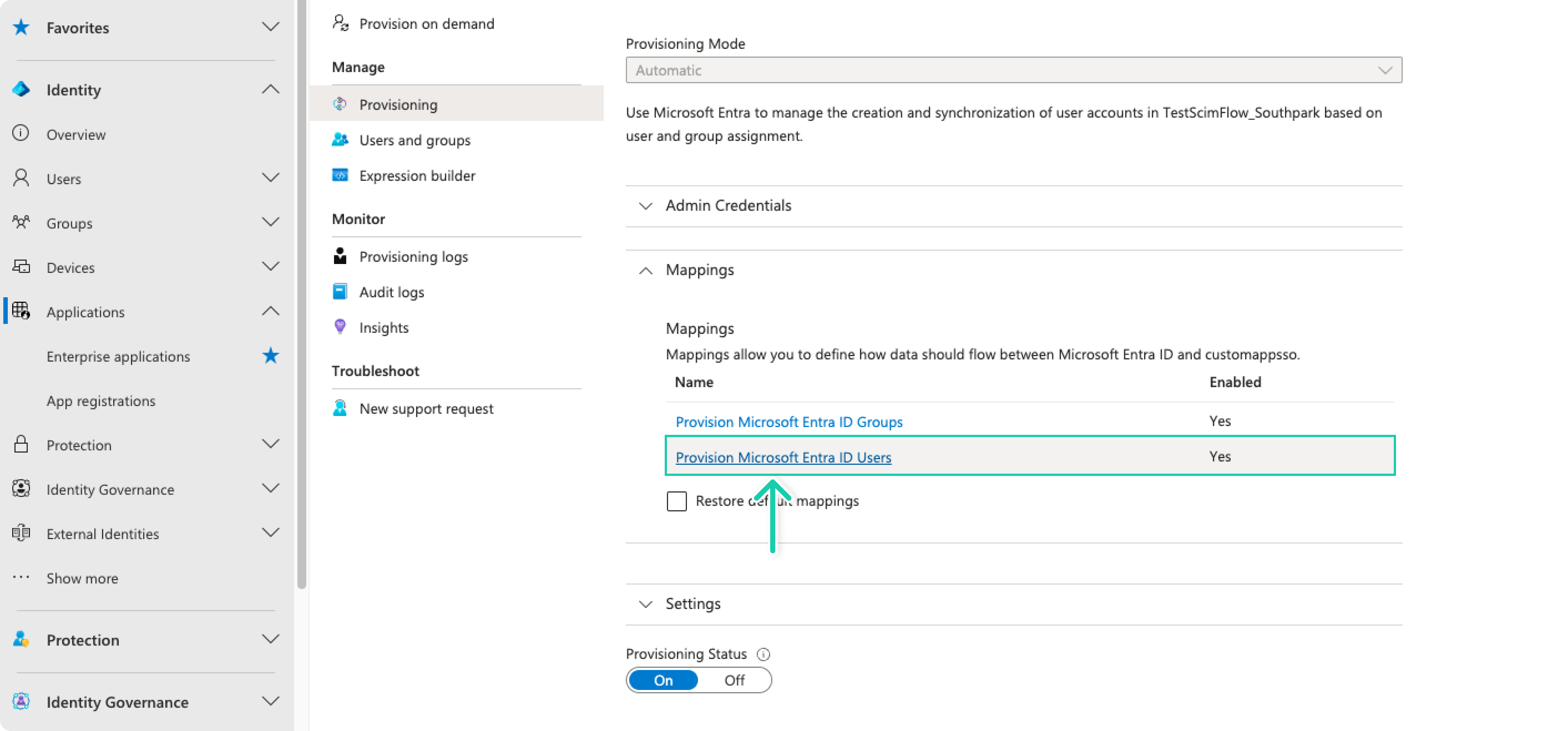Click the Provisioning menu icon
1568x731 pixels.
click(x=340, y=104)
